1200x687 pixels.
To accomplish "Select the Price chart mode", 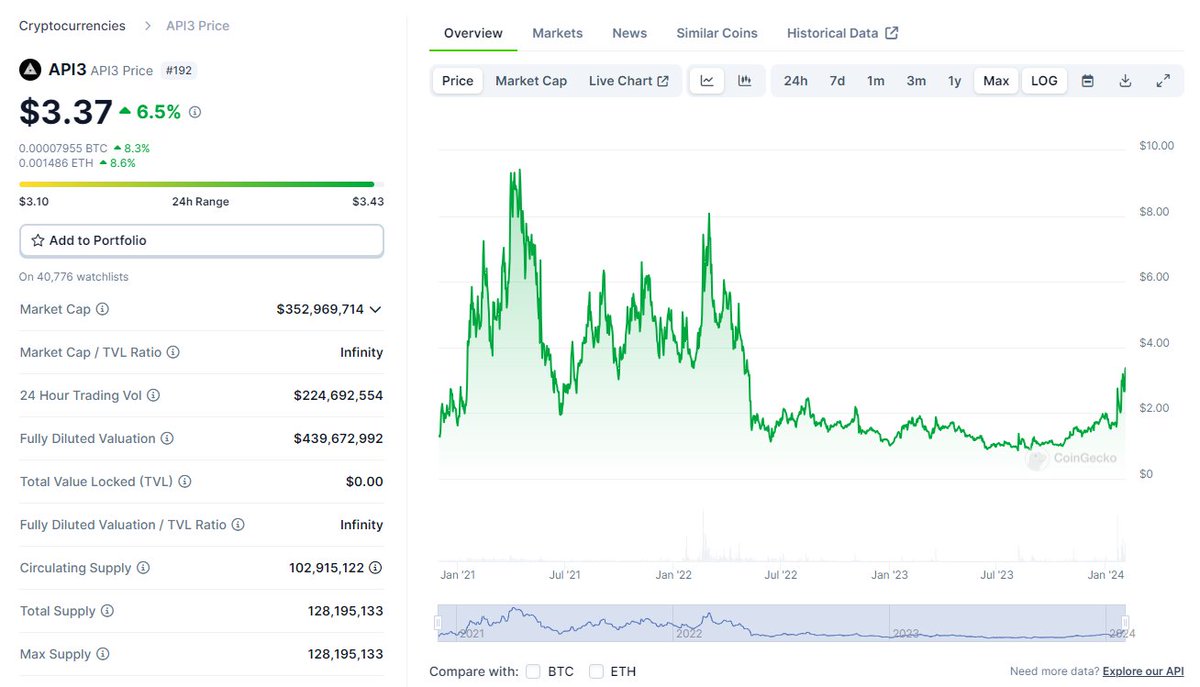I will pos(458,81).
